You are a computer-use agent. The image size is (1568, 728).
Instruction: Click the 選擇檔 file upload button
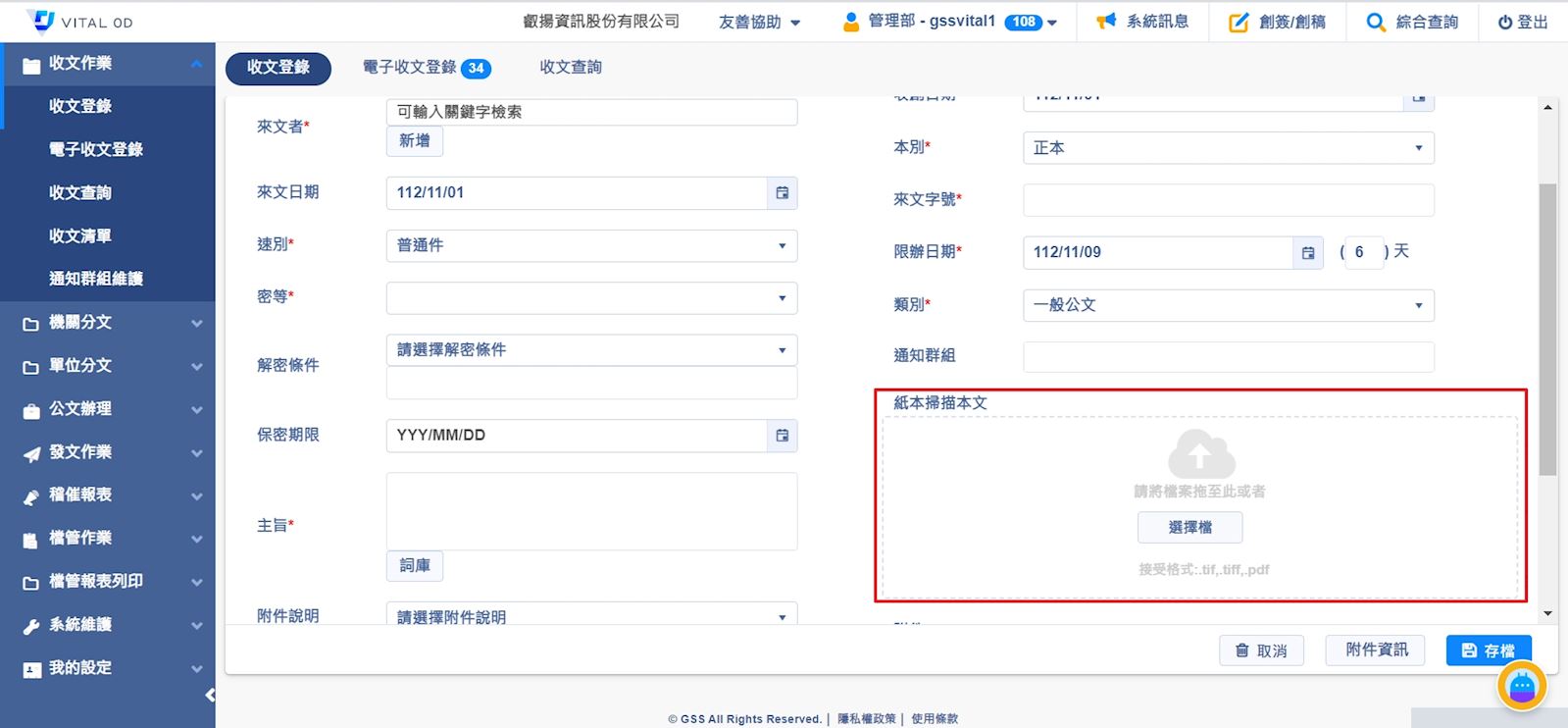[x=1189, y=528]
